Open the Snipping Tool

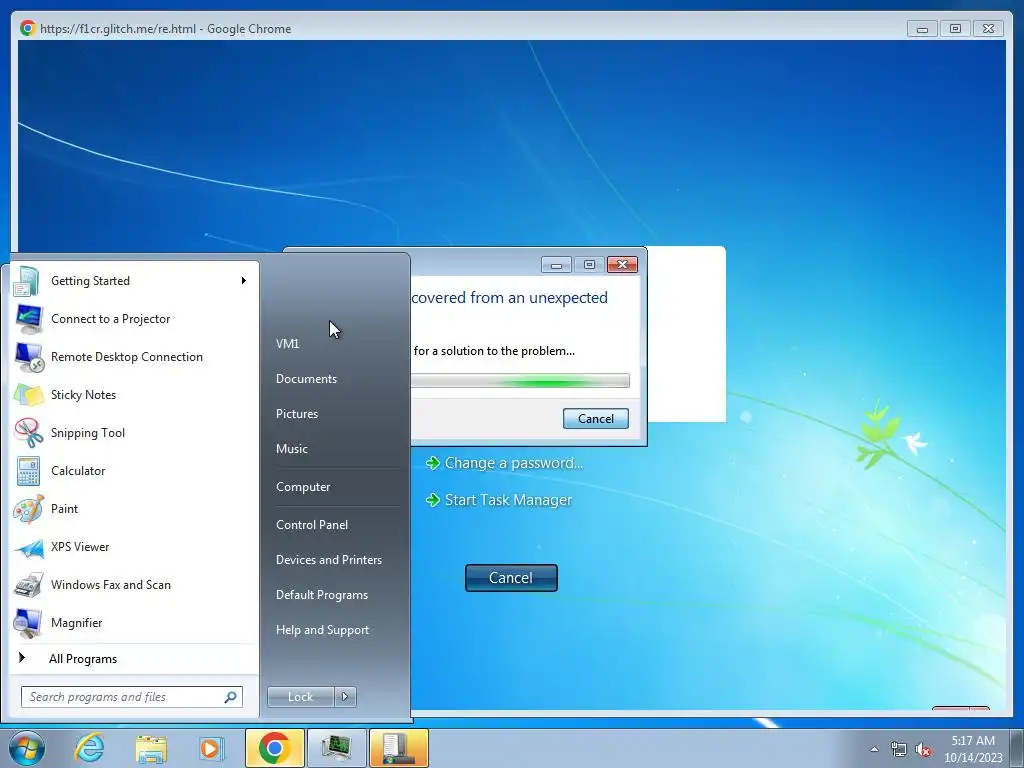134,432
